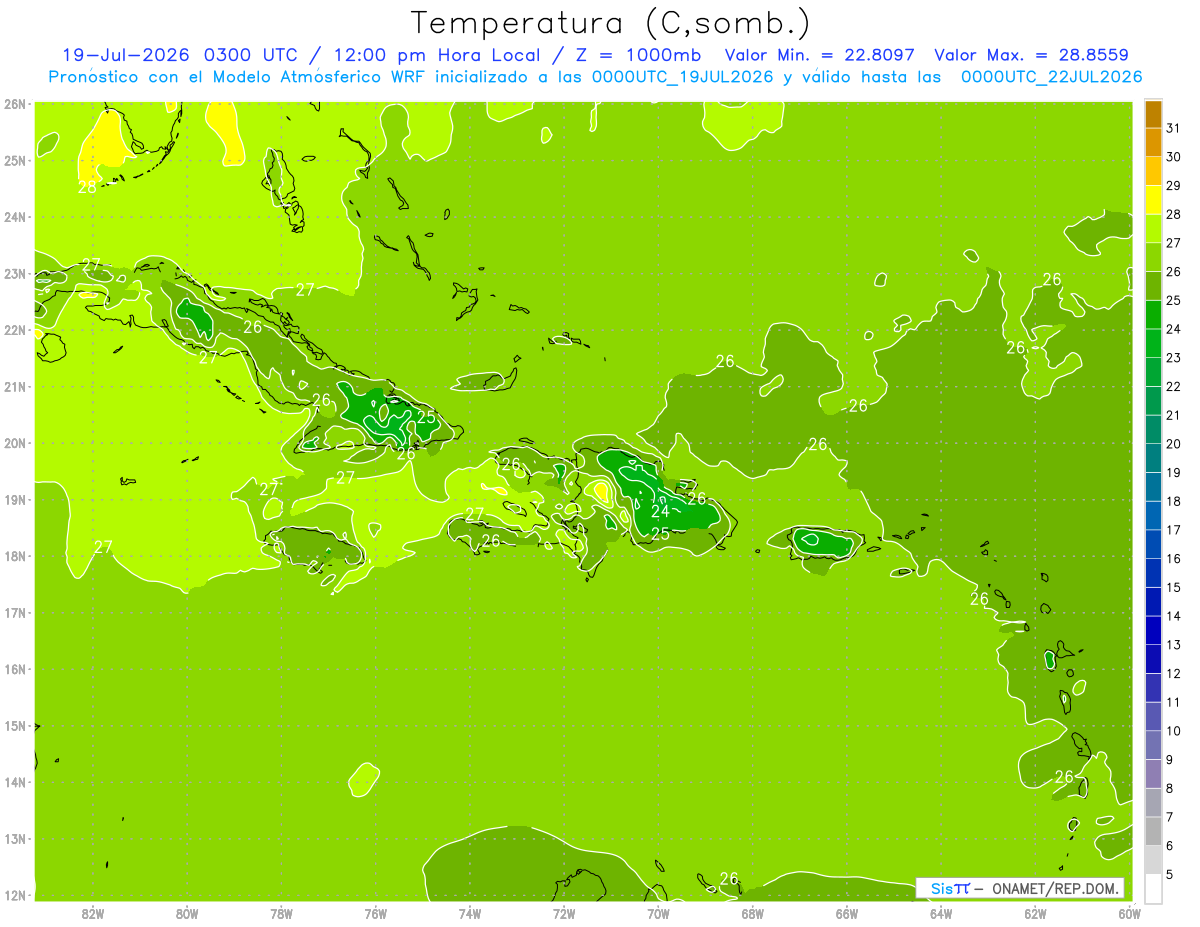Screen dimensions: 1200x927
Task: Click the 76W longitude axis label
Action: point(375,913)
